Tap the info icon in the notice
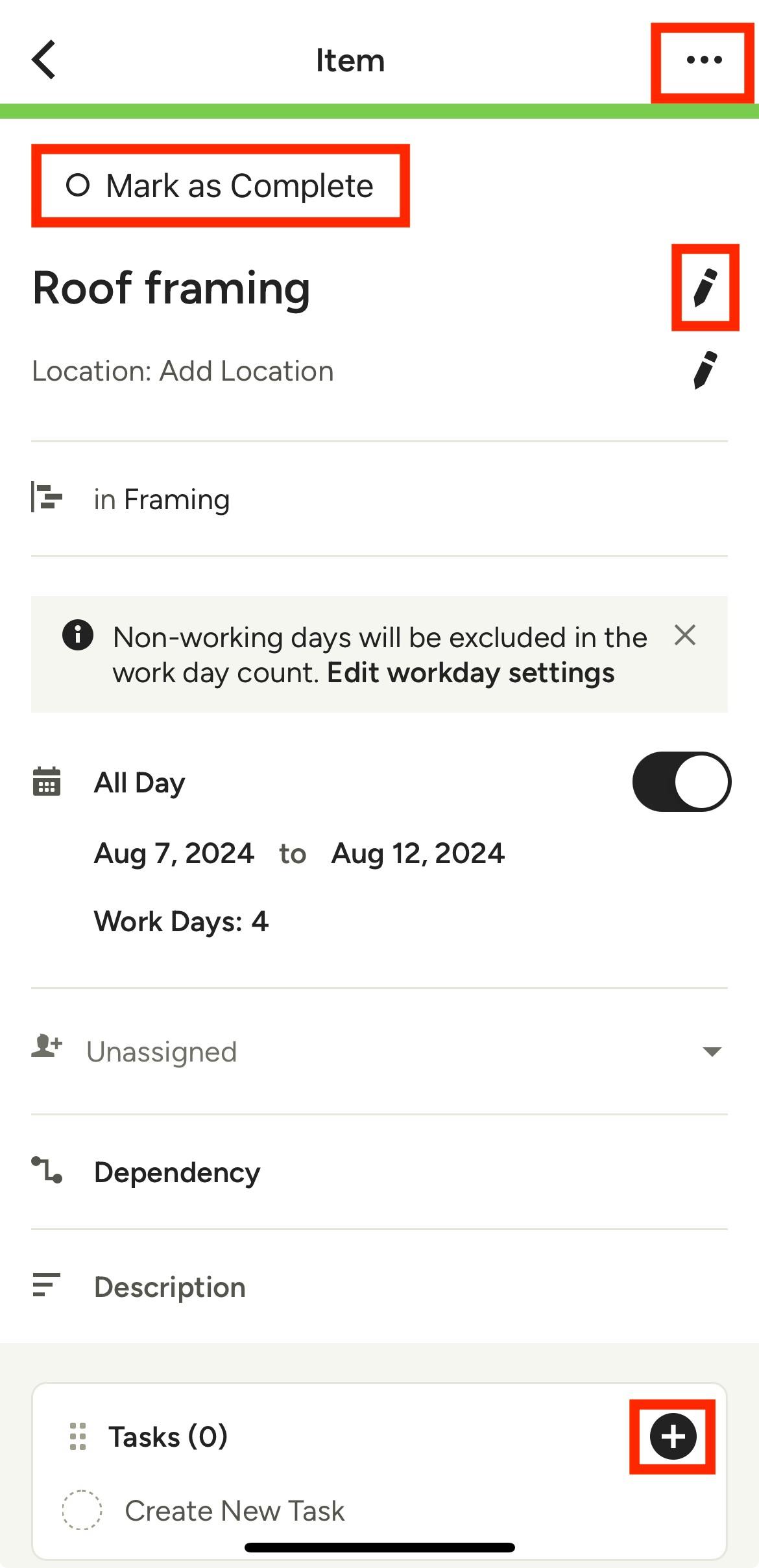 [78, 635]
